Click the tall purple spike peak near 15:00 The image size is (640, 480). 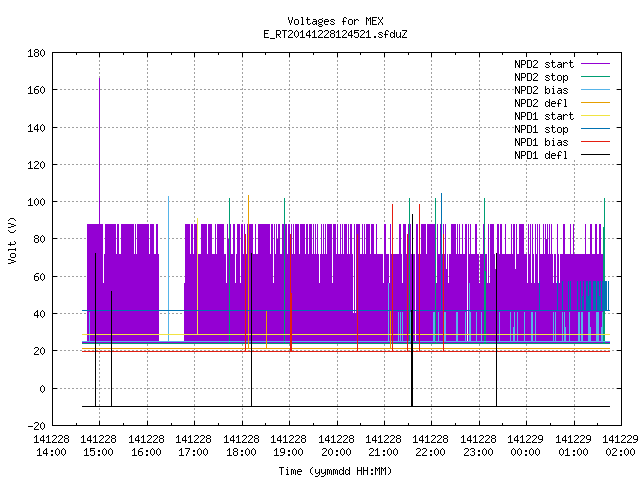(99, 78)
